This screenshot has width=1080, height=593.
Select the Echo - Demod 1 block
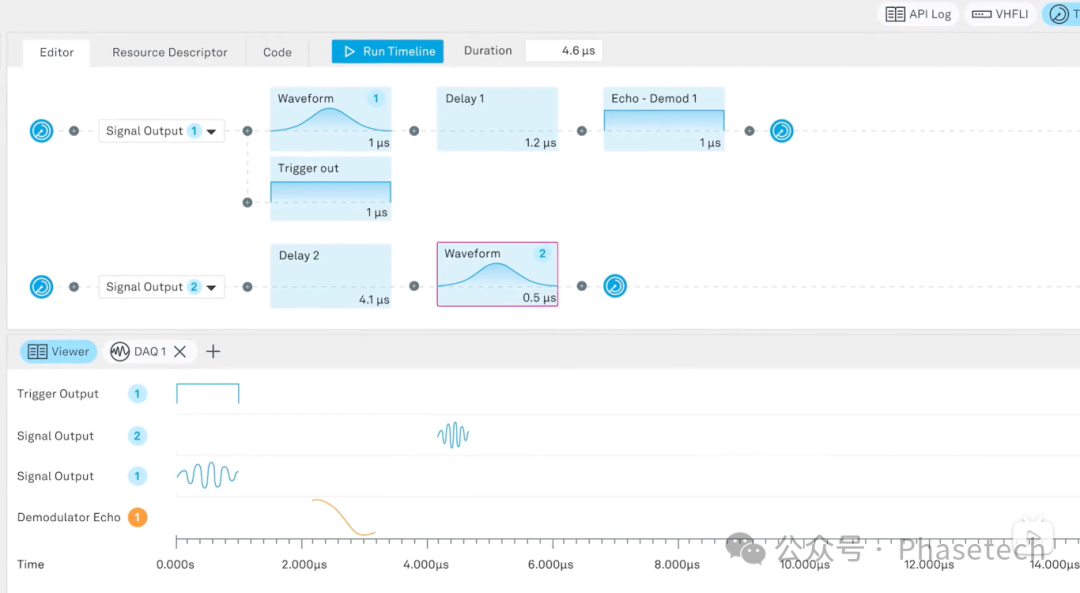point(664,119)
